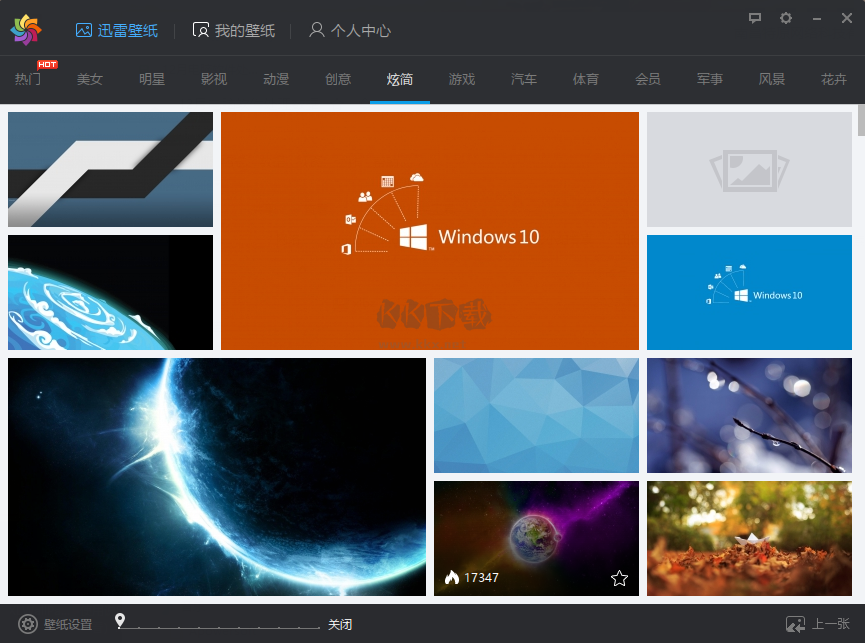Select the 动漫 category
Screen dimensions: 865x643
pyautogui.click(x=276, y=79)
